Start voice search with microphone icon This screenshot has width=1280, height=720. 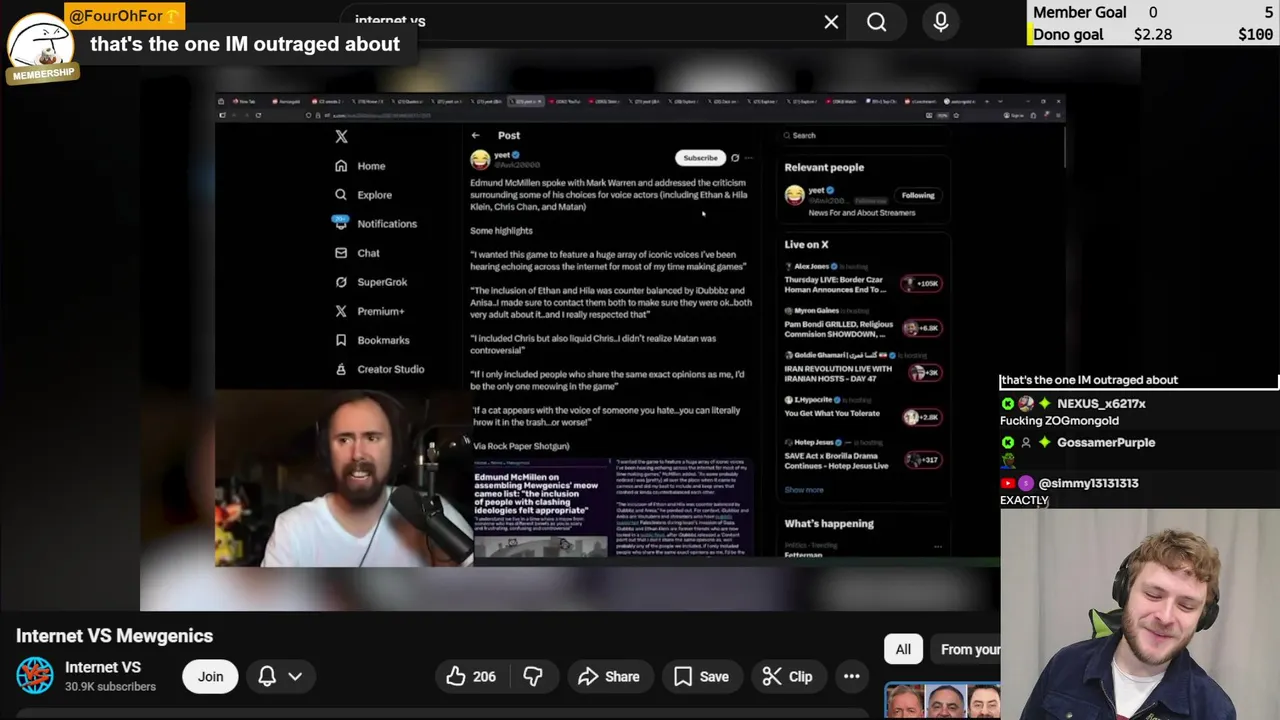(941, 22)
